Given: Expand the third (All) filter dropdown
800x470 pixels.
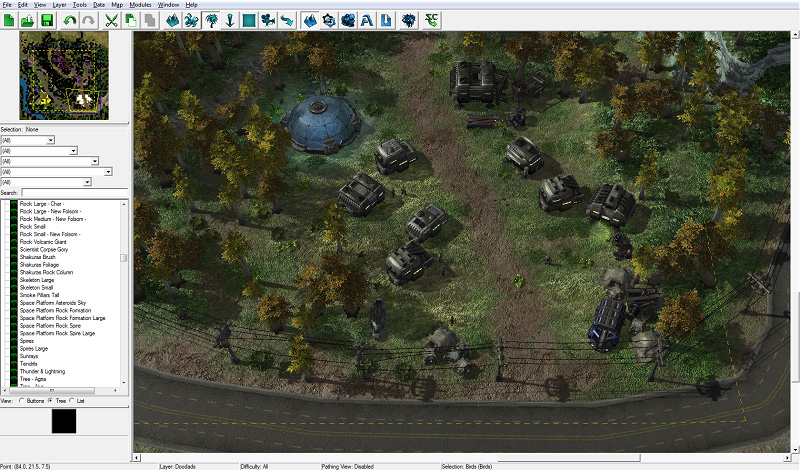Looking at the screenshot, I should click(95, 161).
